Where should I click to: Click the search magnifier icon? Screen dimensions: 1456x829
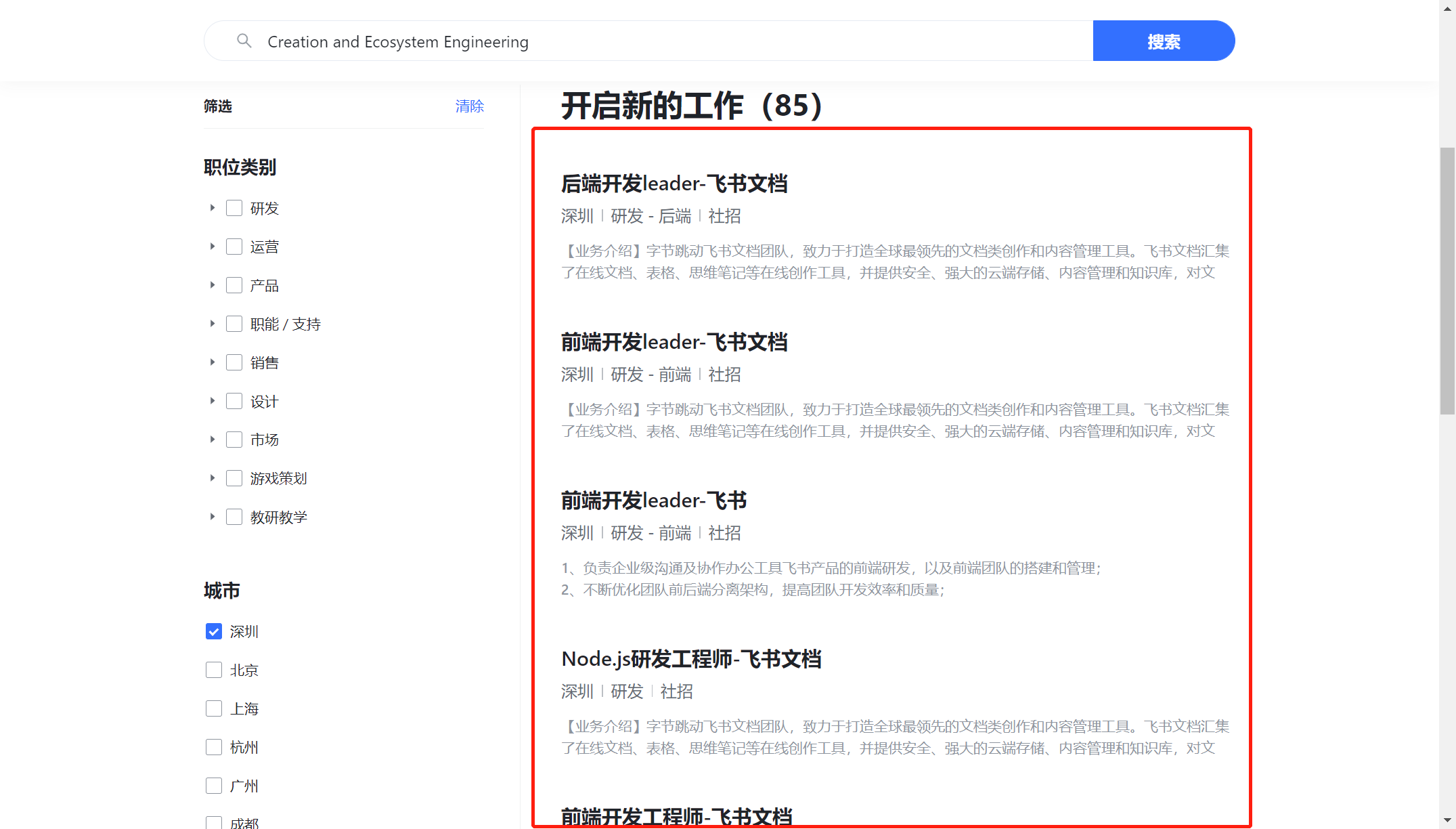pos(244,41)
